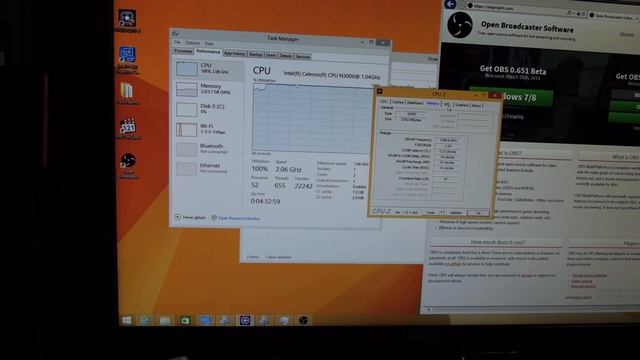
Task: Switch to the Mainboard tab in CPU-Z
Action: pos(415,103)
